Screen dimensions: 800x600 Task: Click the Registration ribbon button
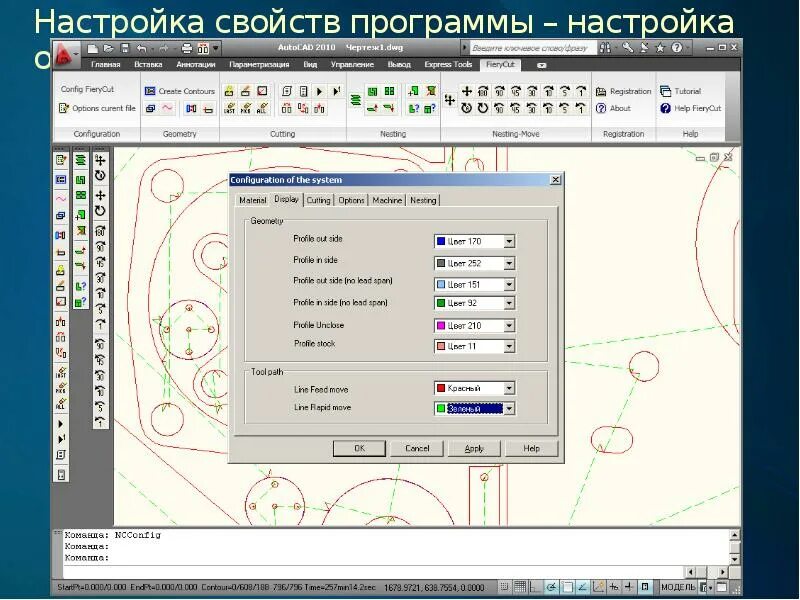[x=623, y=91]
